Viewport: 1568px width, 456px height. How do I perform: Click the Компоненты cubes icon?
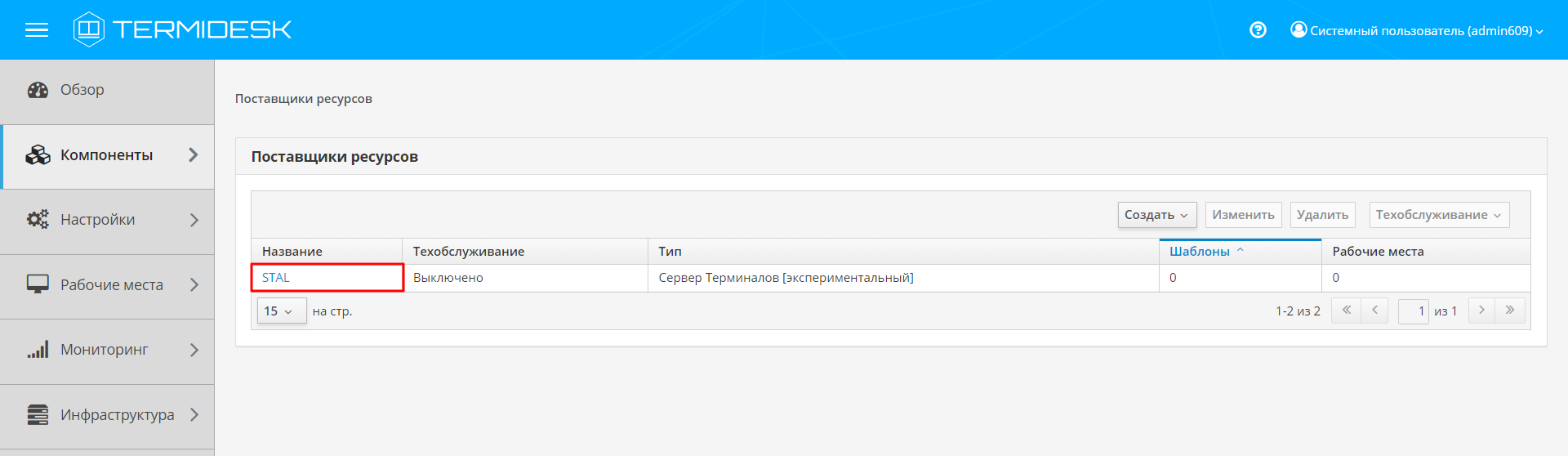pyautogui.click(x=38, y=155)
